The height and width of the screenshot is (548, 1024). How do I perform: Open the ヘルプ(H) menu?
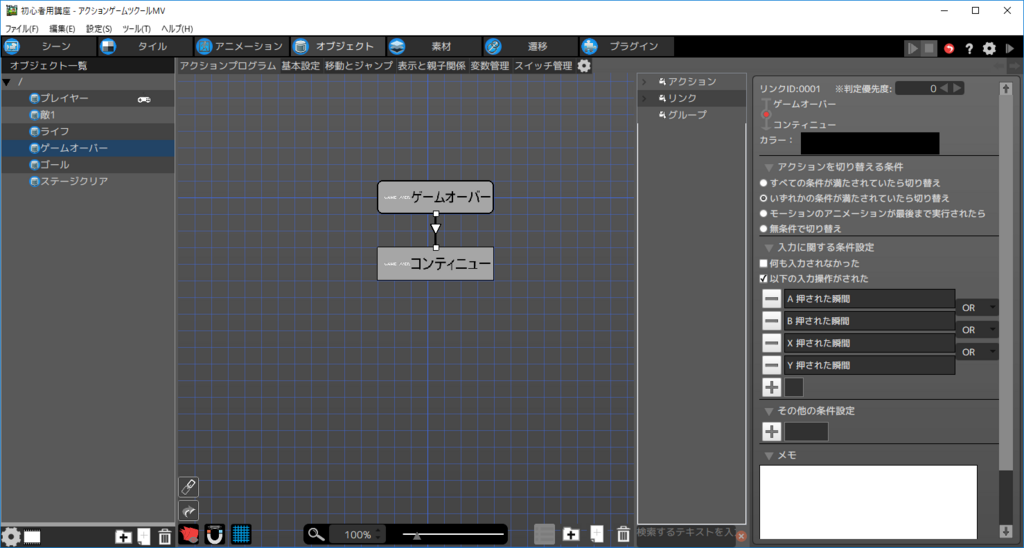point(177,29)
